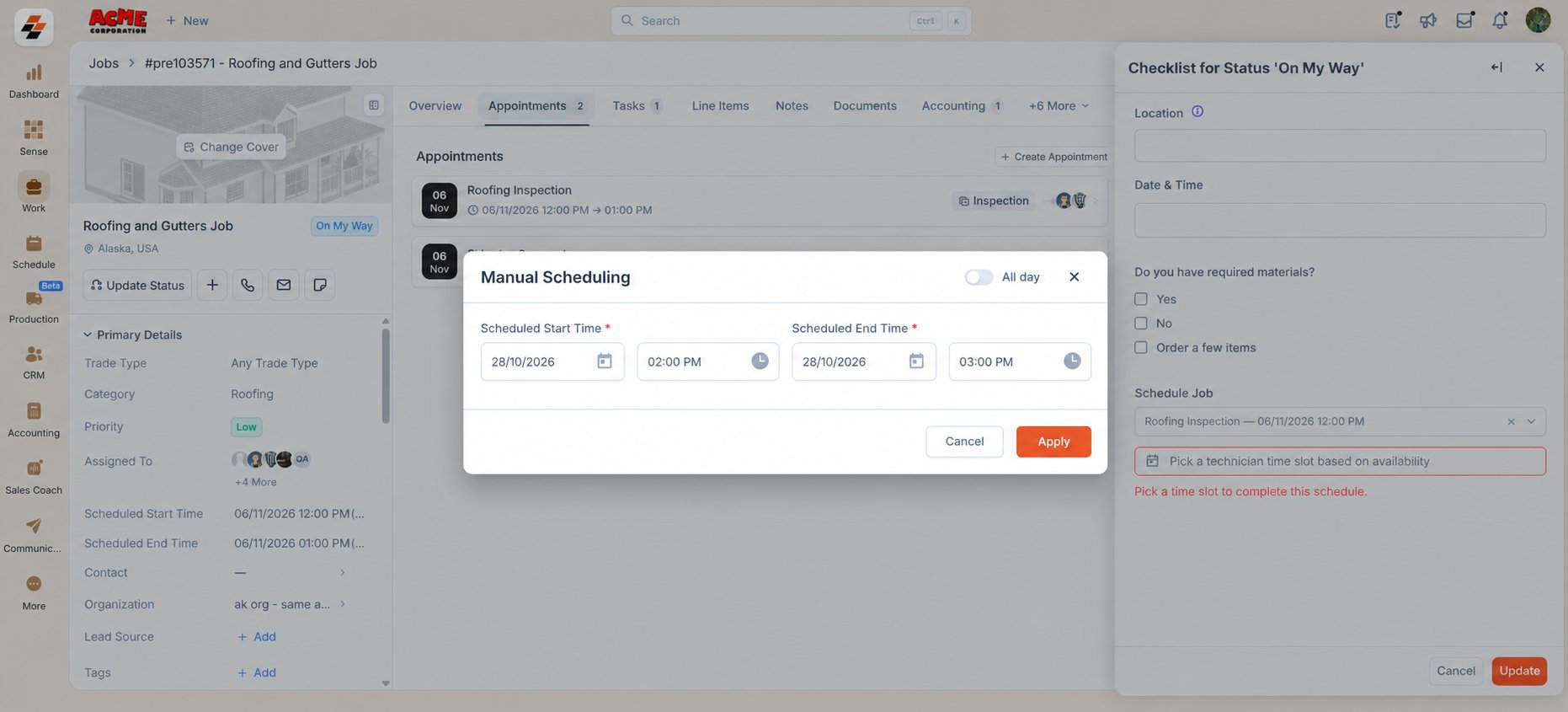This screenshot has height=712, width=1568.
Task: Show More sidebar options
Action: (34, 592)
